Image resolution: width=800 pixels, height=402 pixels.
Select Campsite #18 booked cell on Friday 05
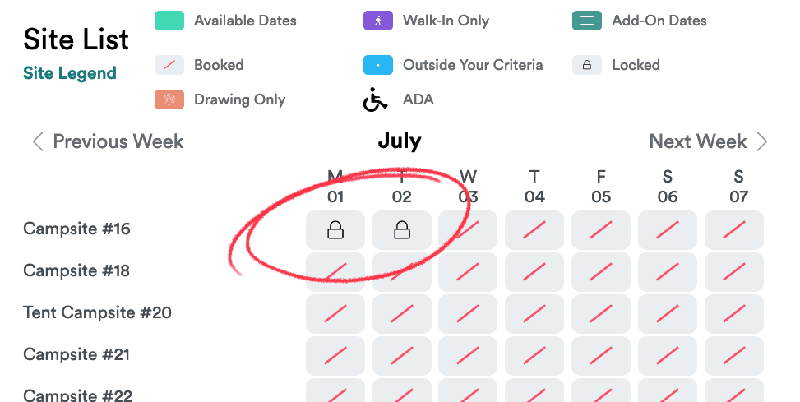click(x=601, y=272)
